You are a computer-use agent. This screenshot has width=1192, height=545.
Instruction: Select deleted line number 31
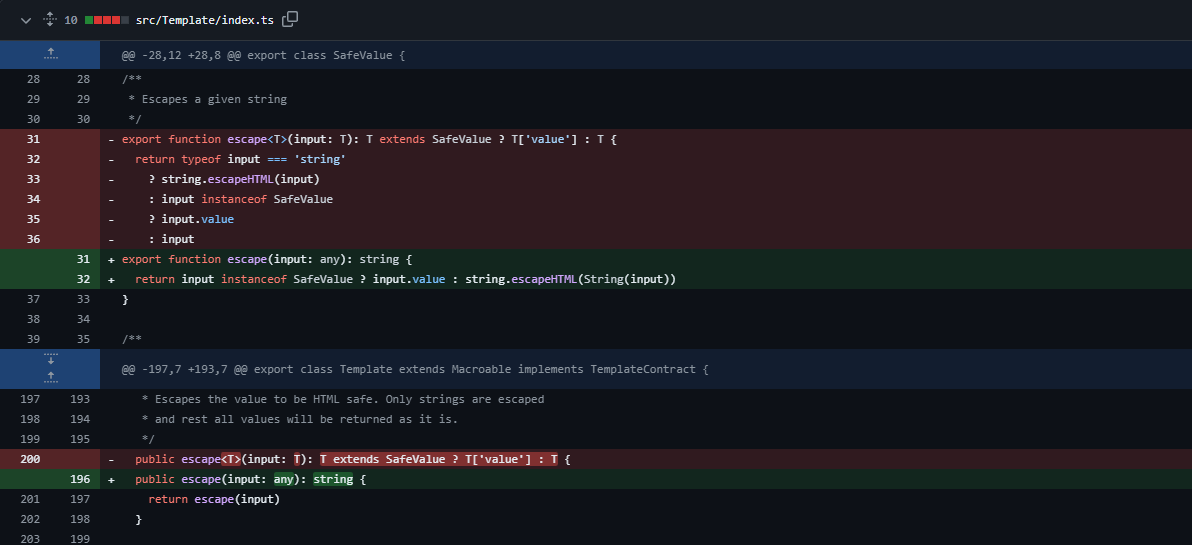point(34,139)
